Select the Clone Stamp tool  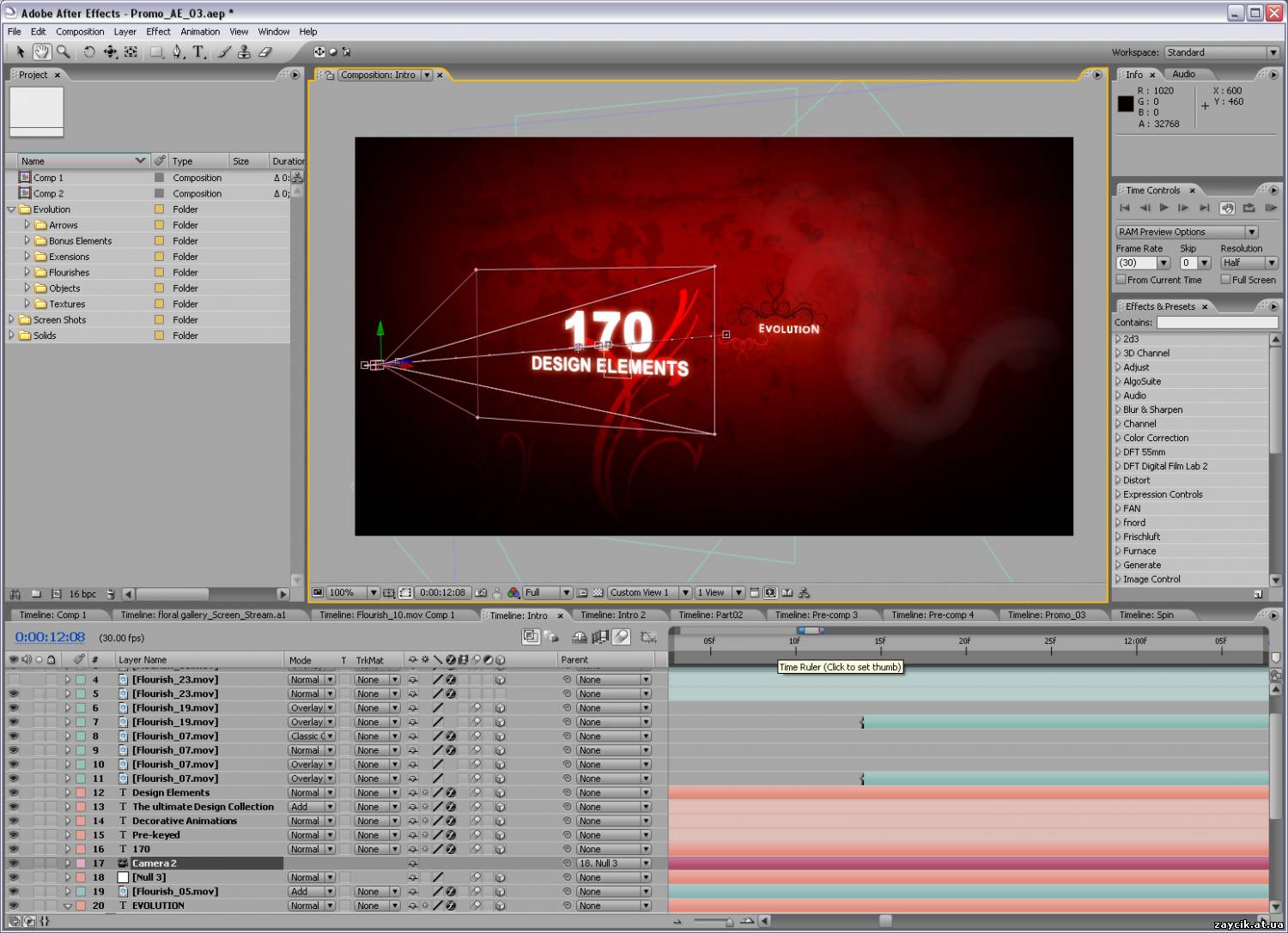tap(244, 52)
